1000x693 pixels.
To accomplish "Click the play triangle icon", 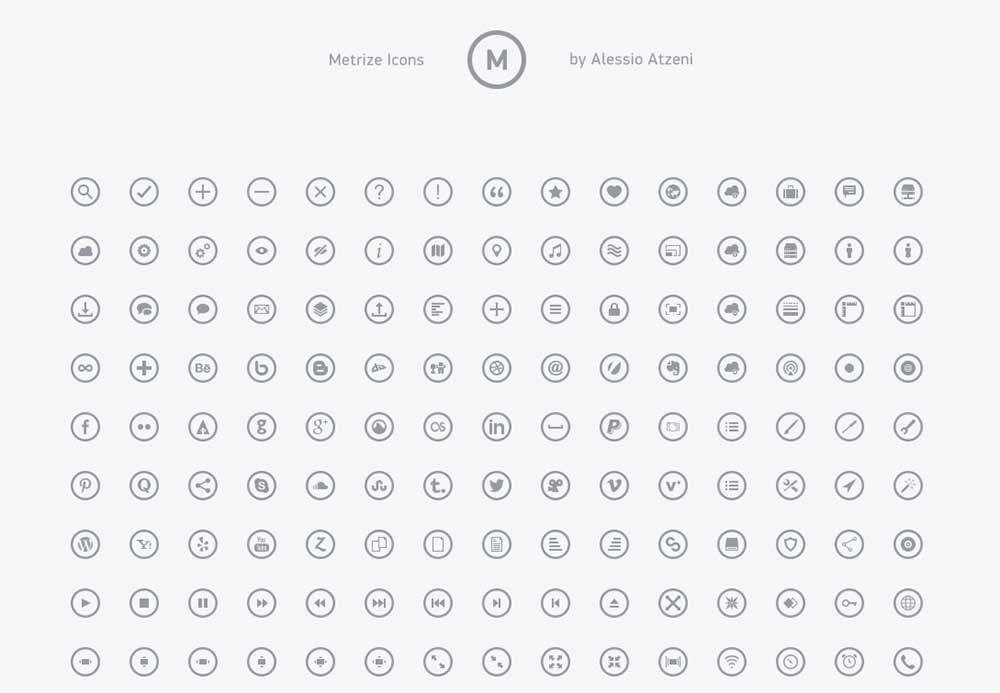I will pos(85,602).
